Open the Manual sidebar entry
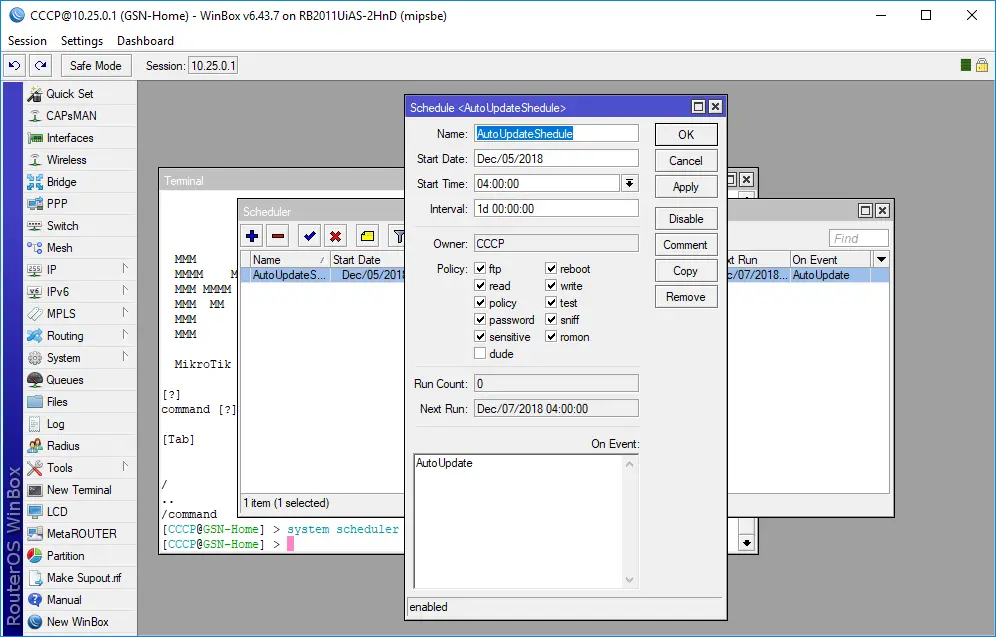Screen dimensions: 996x637 80,600
